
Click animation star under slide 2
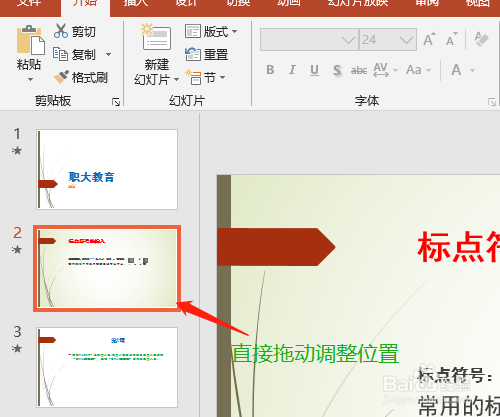[17, 249]
